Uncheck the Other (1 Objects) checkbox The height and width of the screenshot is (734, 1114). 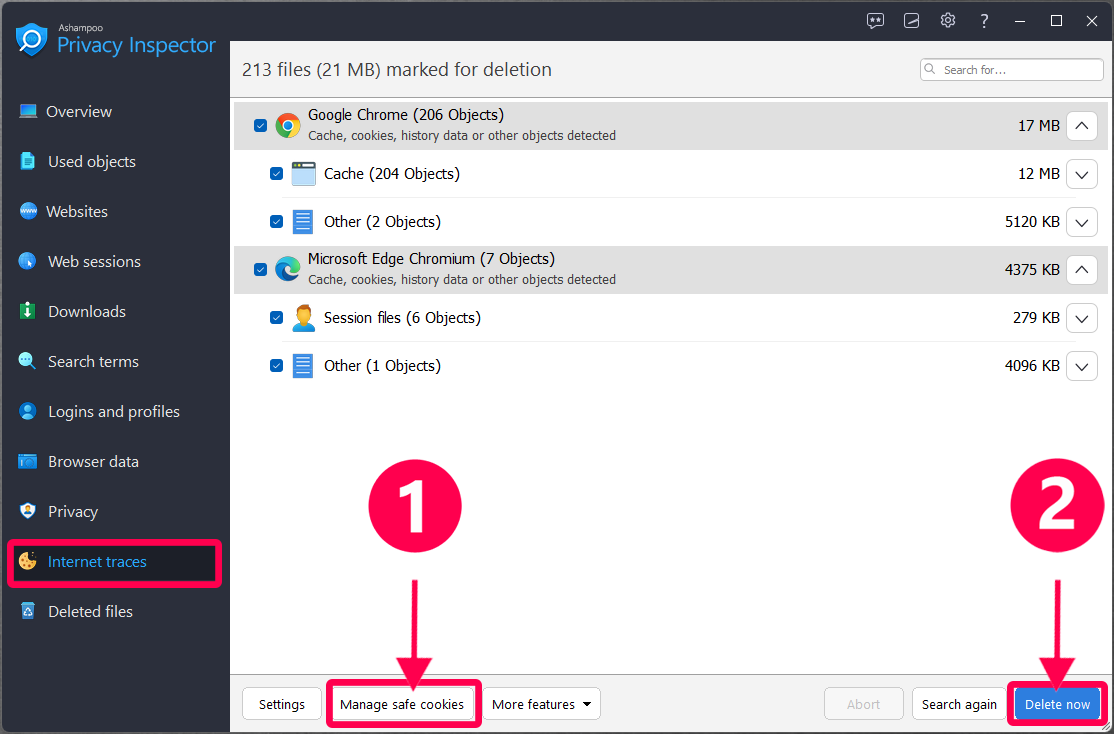[276, 366]
